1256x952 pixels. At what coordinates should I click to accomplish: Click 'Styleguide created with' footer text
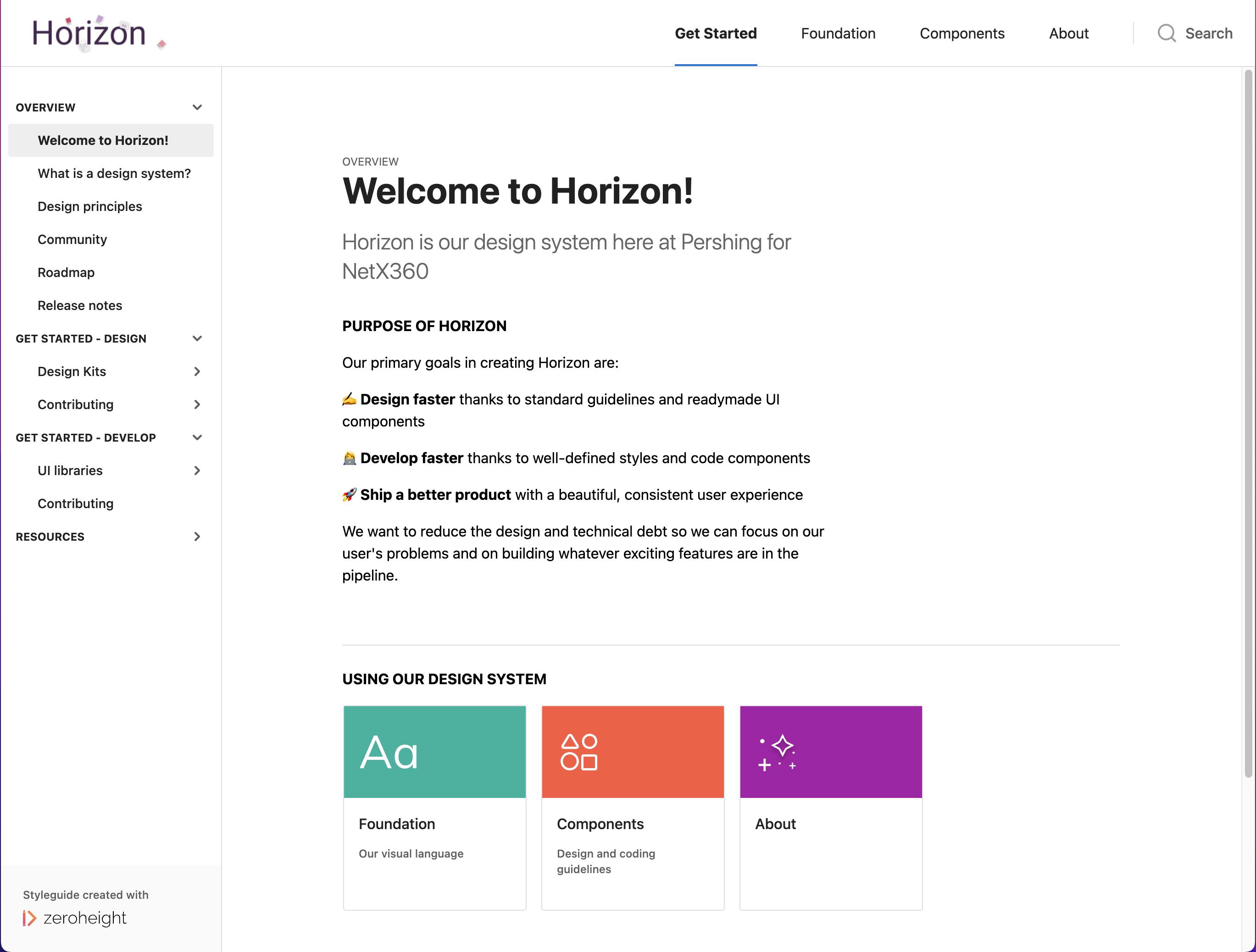click(85, 895)
